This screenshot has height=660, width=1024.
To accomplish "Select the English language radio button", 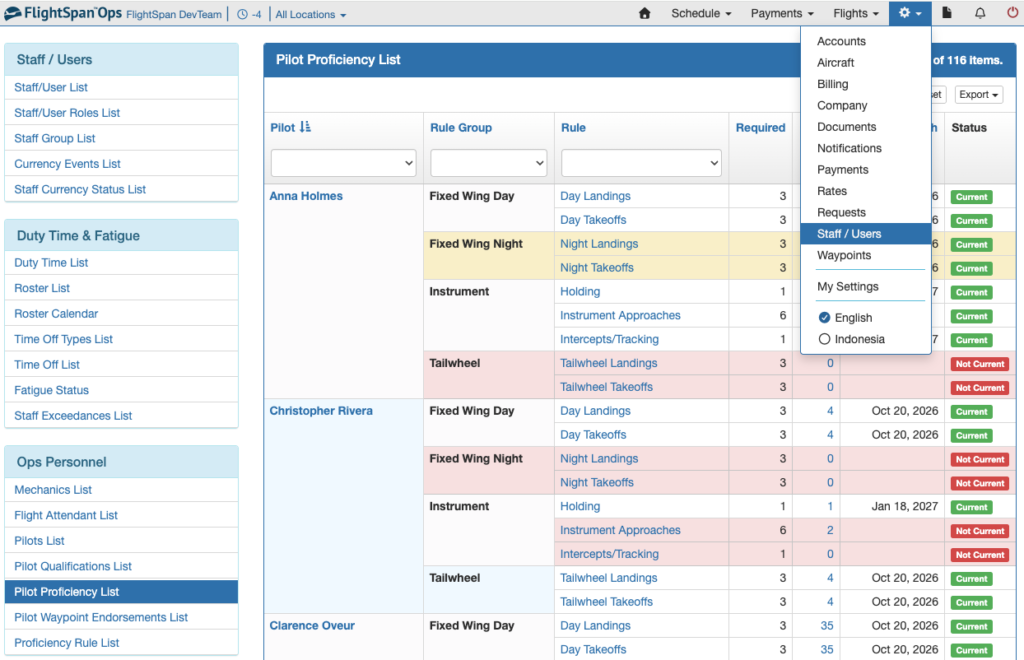I will tap(824, 317).
